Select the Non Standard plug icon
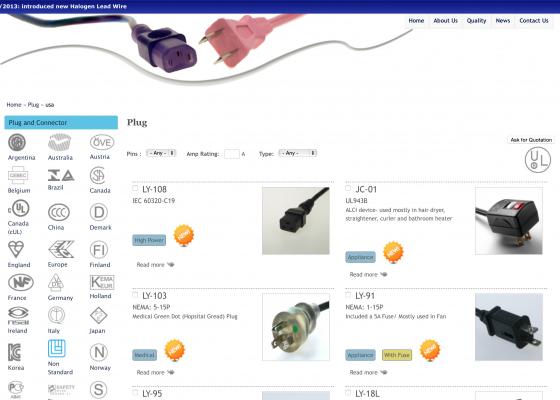 (x=56, y=349)
